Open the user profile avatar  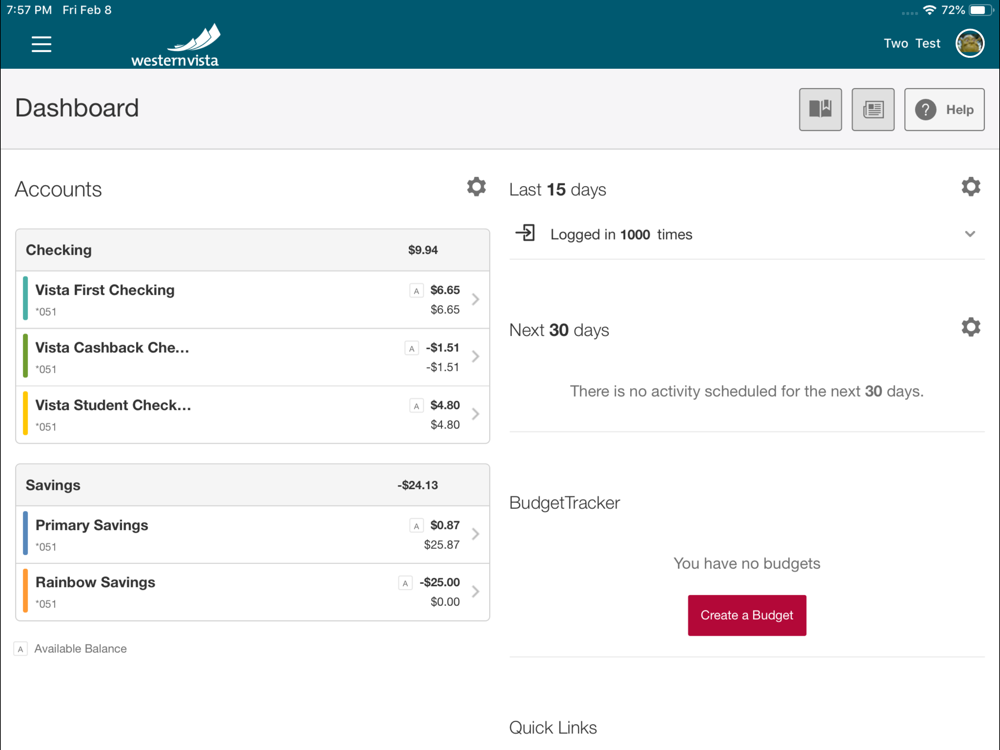(969, 43)
